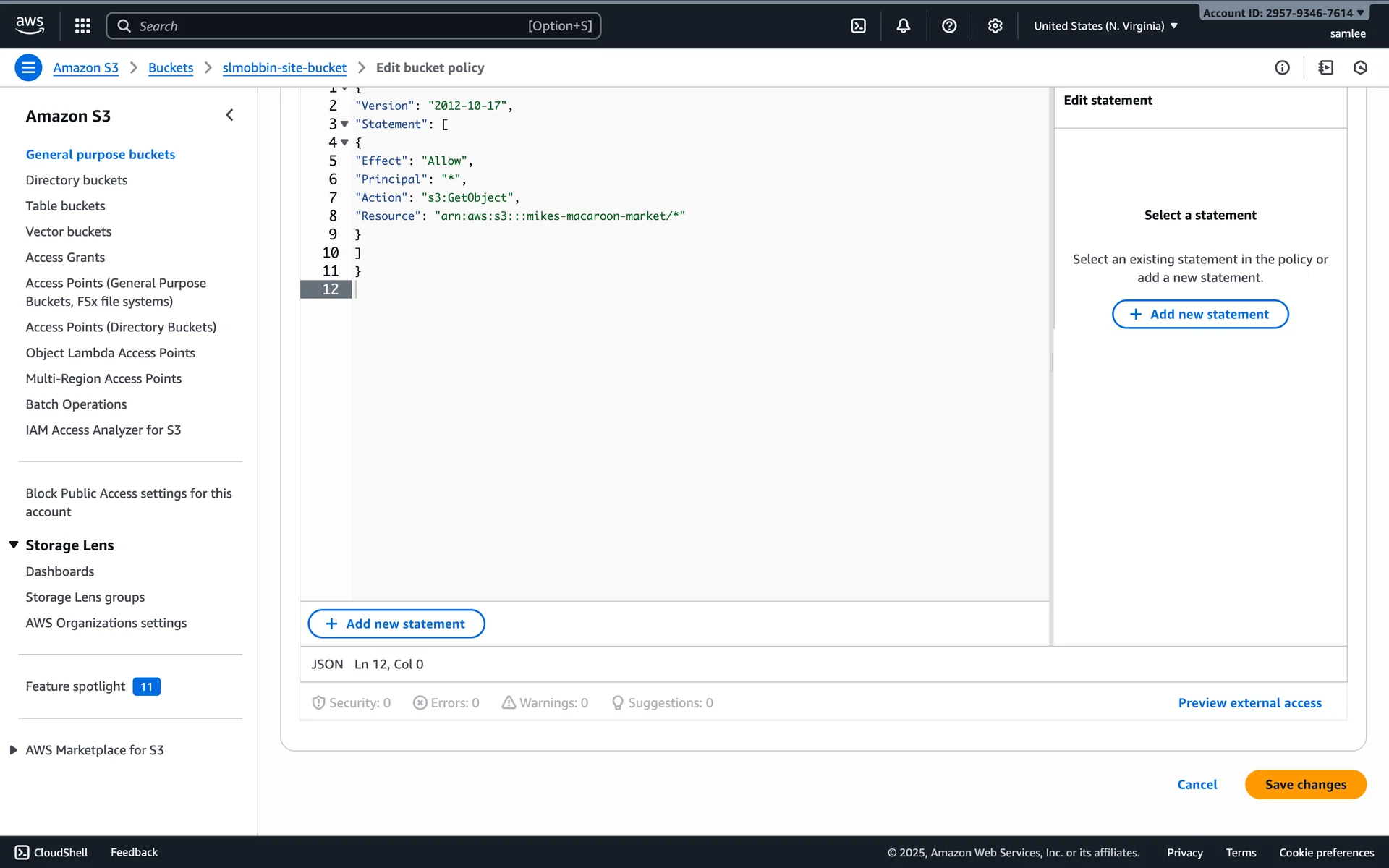
Task: Open the region selector dropdown
Action: pos(1105,26)
